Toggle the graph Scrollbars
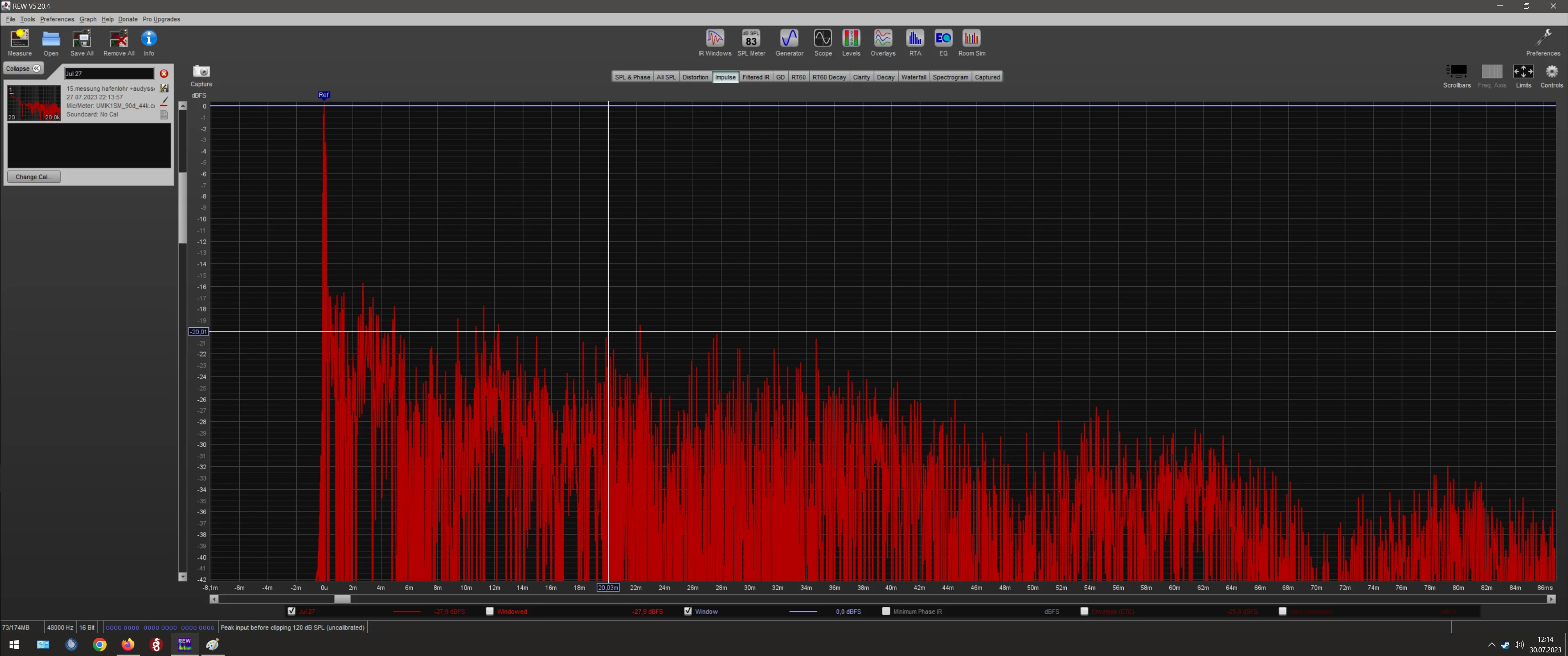Viewport: 1568px width, 656px height. [1457, 76]
